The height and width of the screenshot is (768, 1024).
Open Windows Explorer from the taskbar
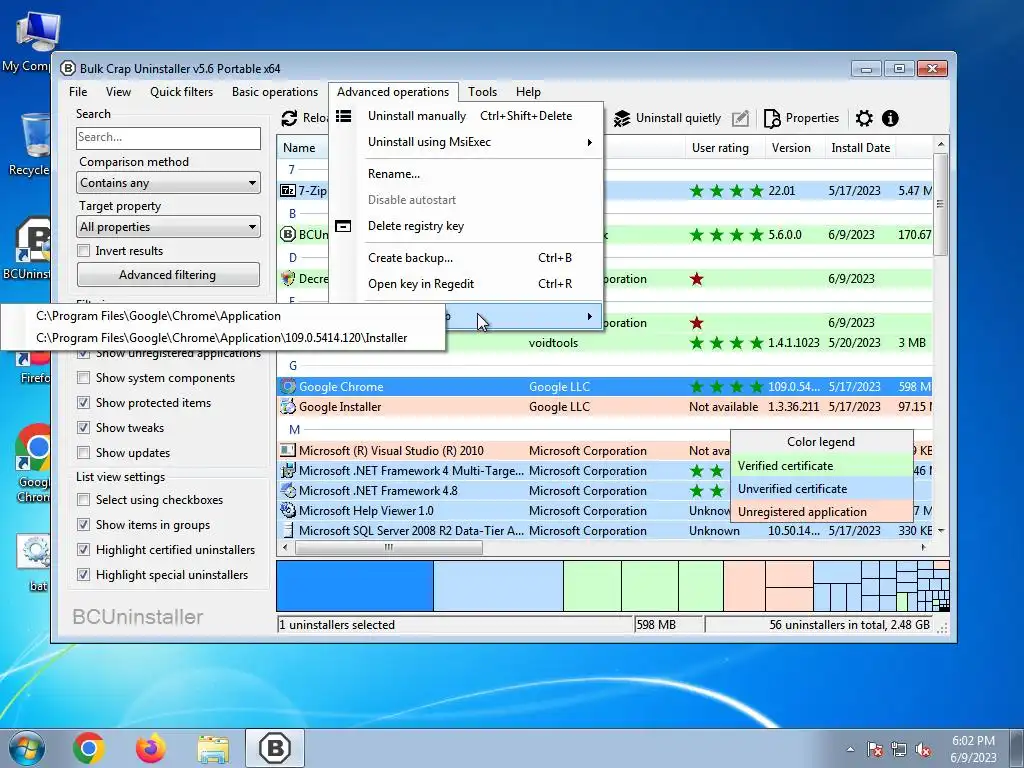213,748
